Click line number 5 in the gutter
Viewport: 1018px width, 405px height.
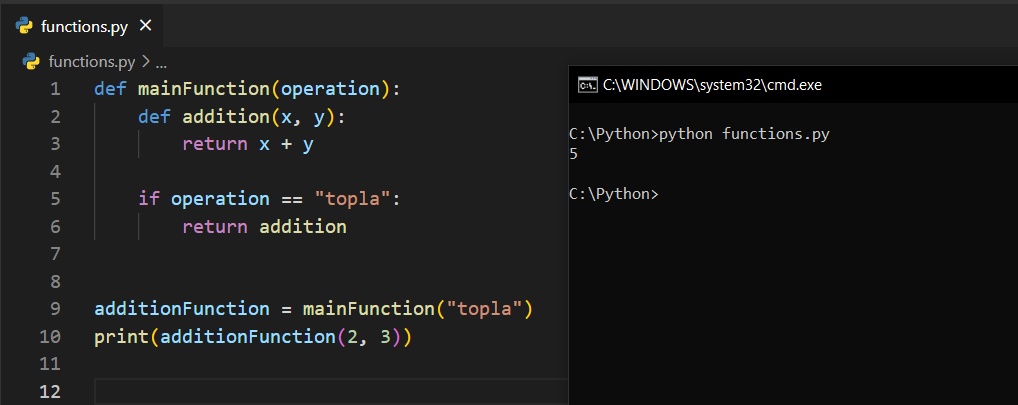(x=54, y=199)
